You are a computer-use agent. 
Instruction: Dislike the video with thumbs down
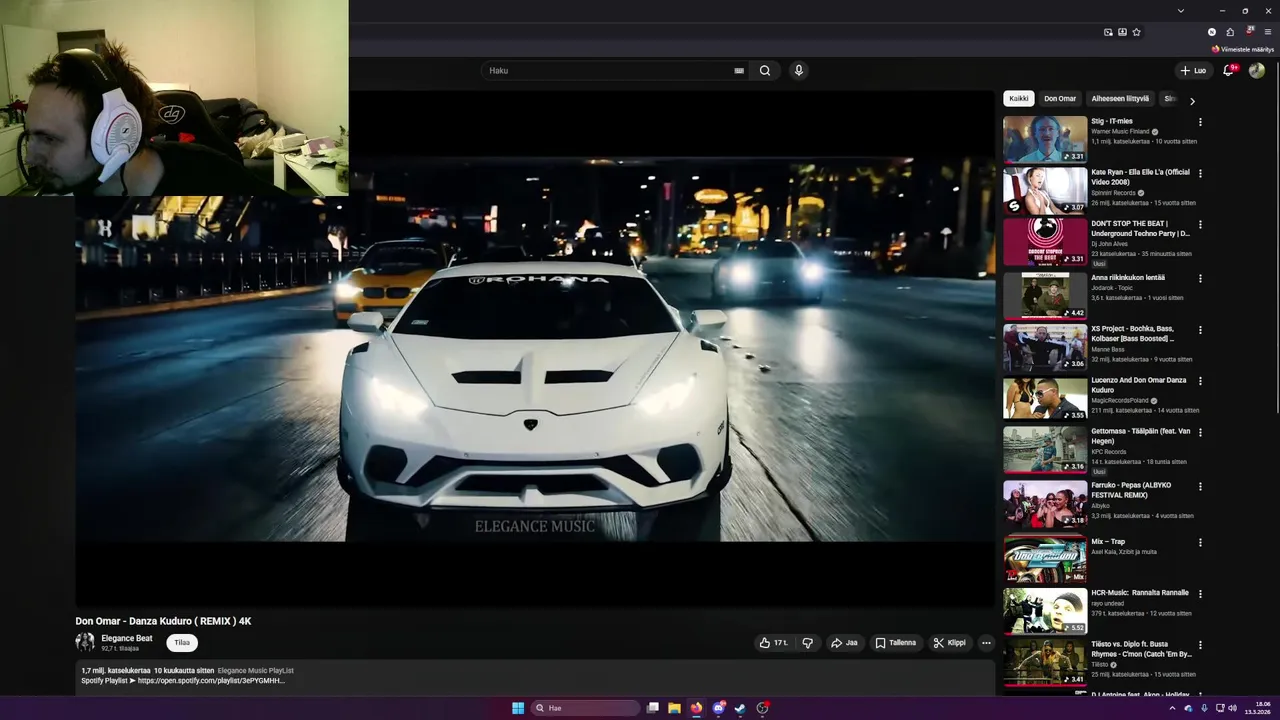point(808,643)
